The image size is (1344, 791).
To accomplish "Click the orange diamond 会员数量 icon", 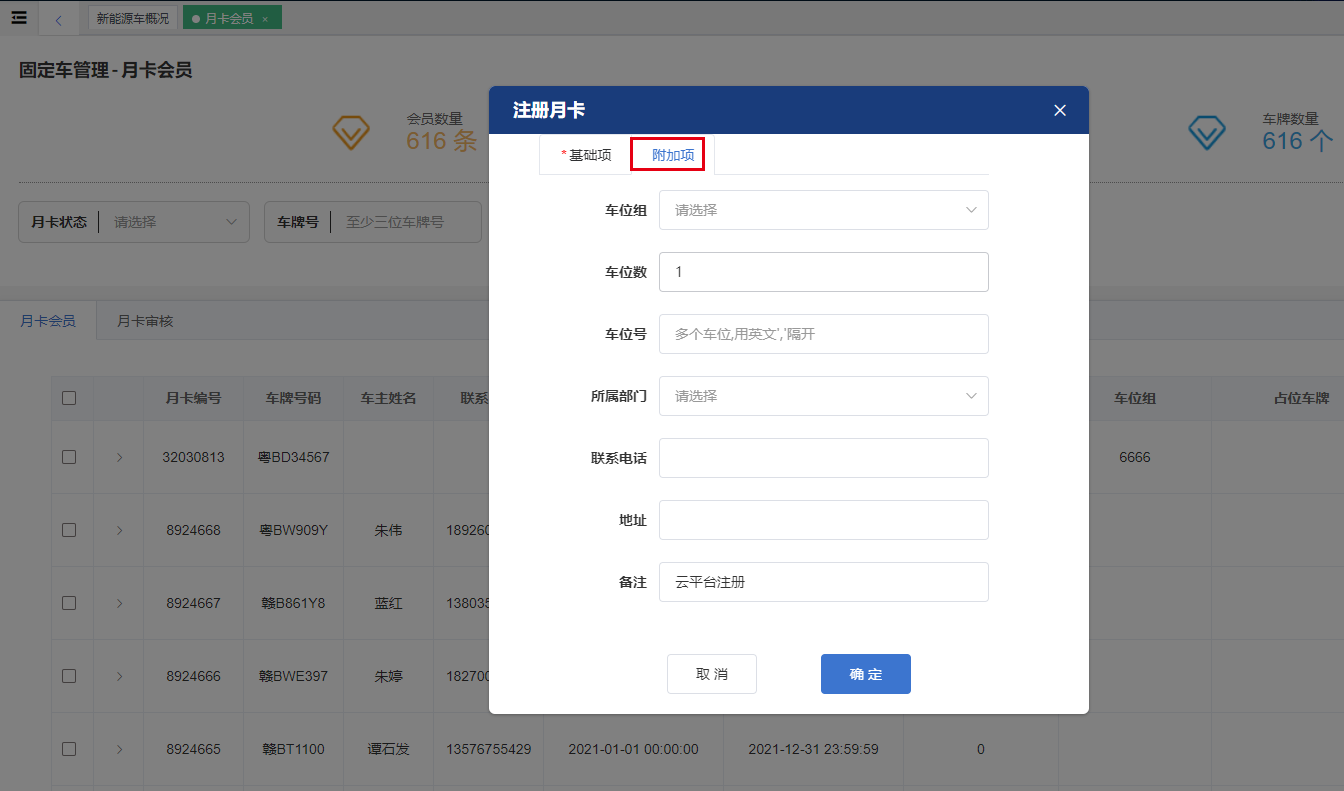I will (351, 132).
